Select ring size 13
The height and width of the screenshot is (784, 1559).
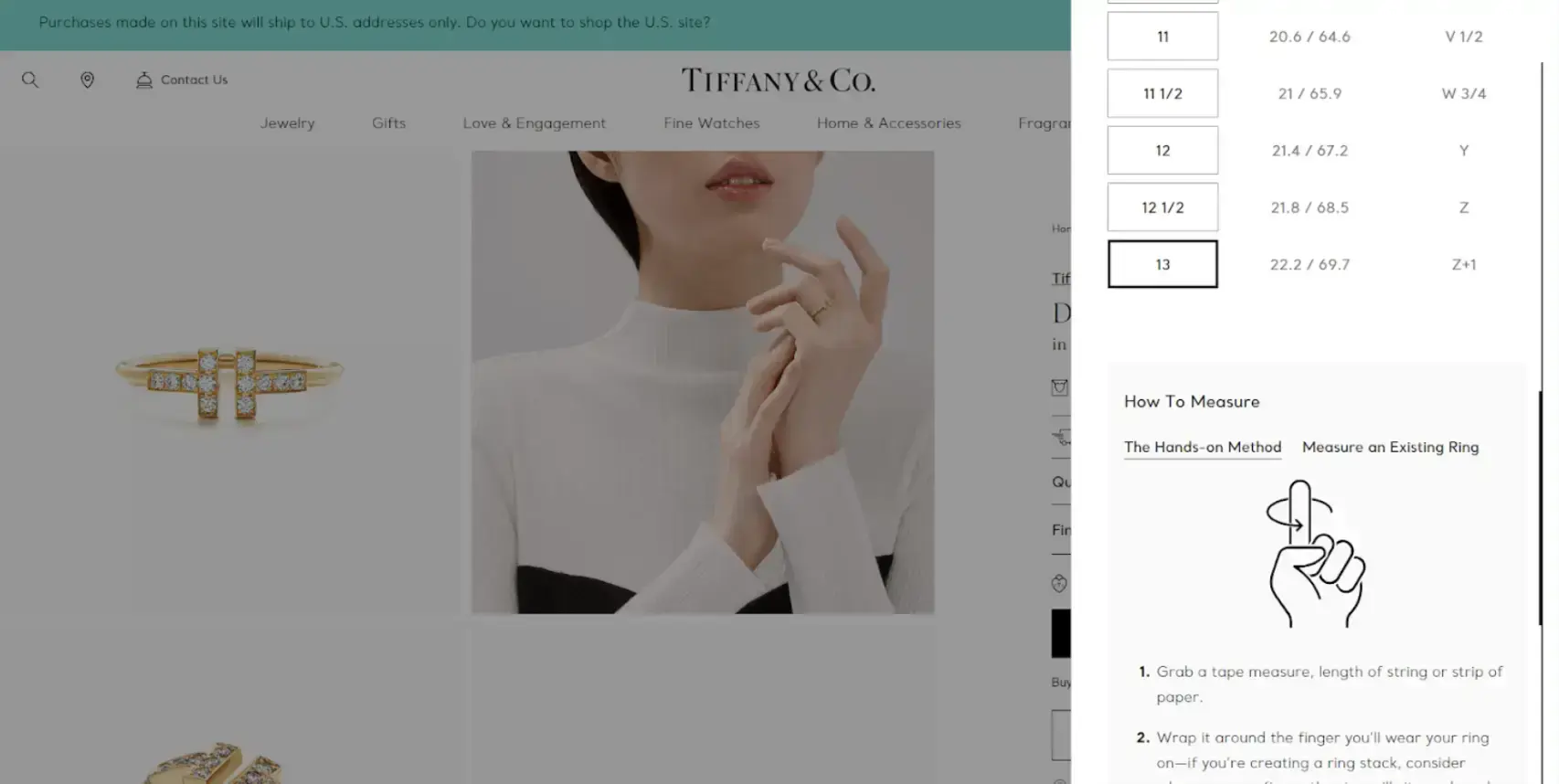coord(1162,264)
